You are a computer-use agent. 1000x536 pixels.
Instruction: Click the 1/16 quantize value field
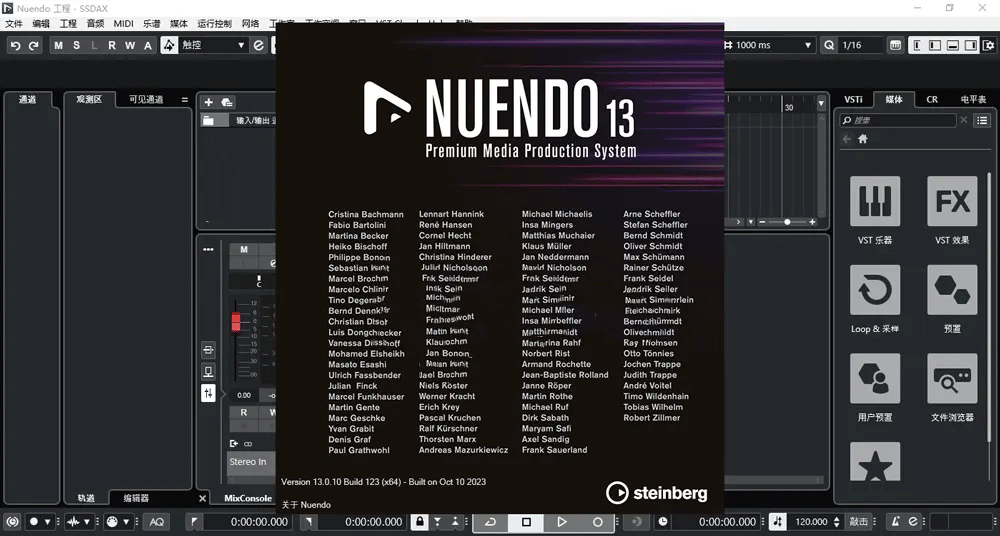pos(860,45)
